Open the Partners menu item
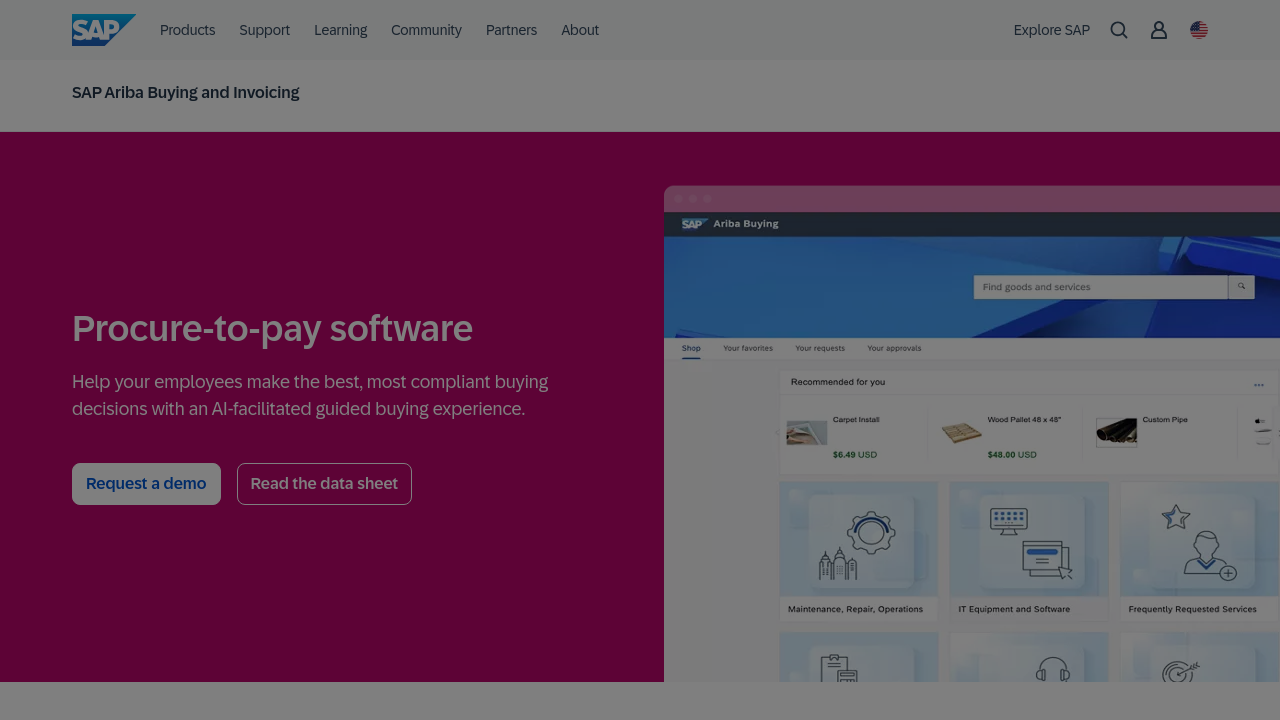Image resolution: width=1280 pixels, height=720 pixels. pyautogui.click(x=511, y=30)
